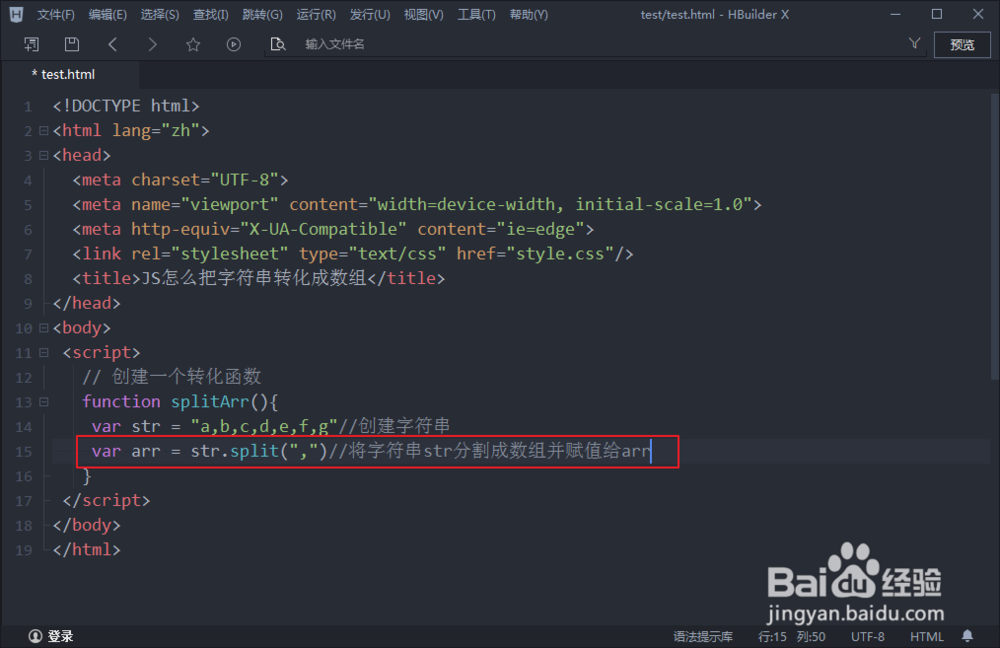Open the 跳转(G) menu

[262, 14]
